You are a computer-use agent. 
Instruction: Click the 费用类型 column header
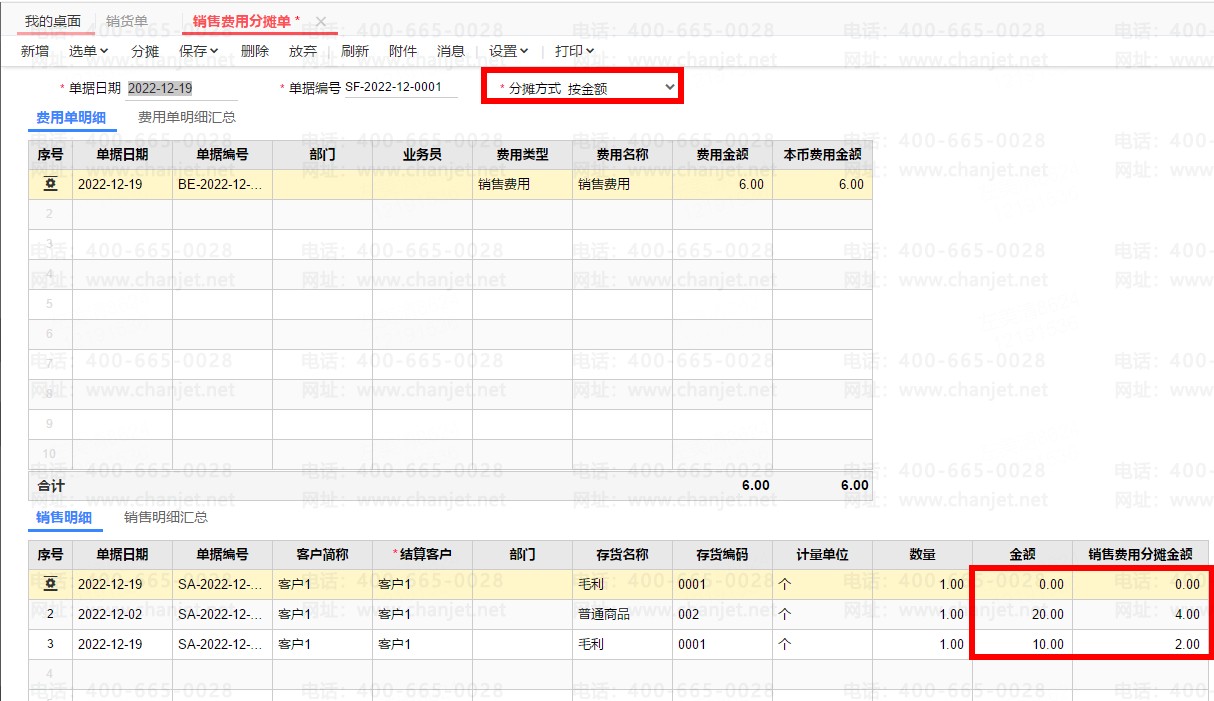coord(522,155)
